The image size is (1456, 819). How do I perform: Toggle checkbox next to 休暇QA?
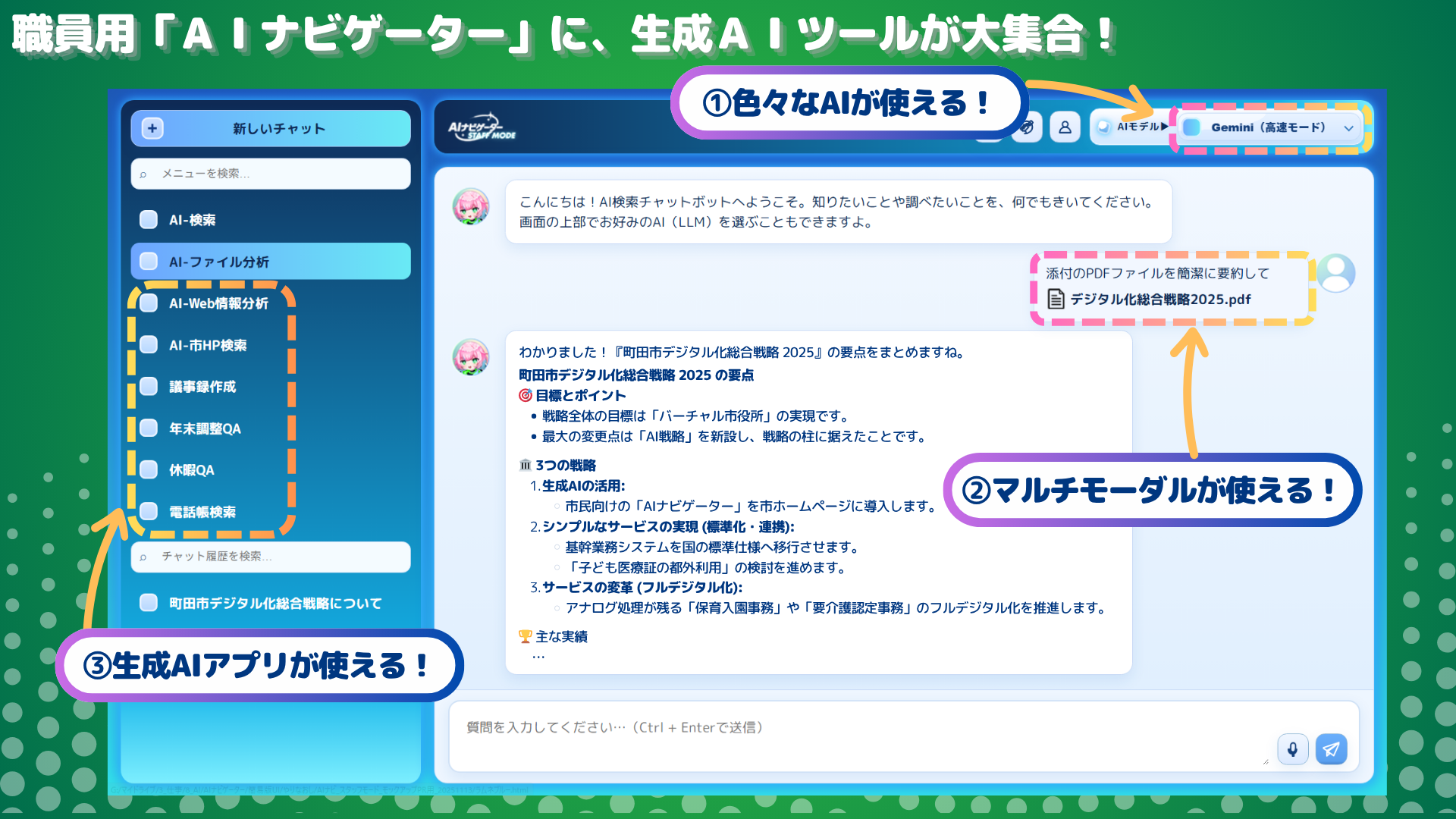149,470
